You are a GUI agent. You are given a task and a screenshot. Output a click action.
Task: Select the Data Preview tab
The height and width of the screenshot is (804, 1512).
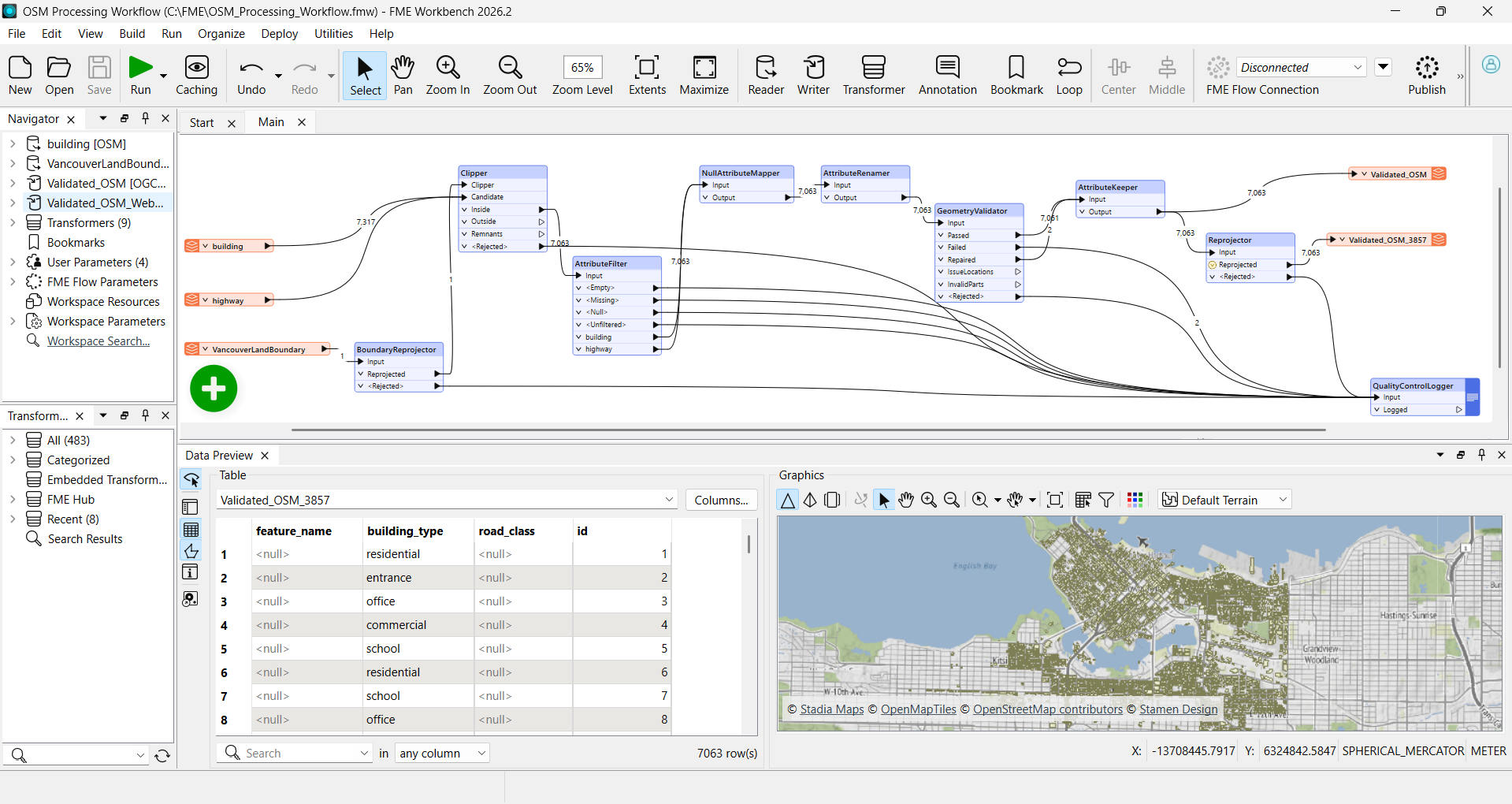[219, 456]
